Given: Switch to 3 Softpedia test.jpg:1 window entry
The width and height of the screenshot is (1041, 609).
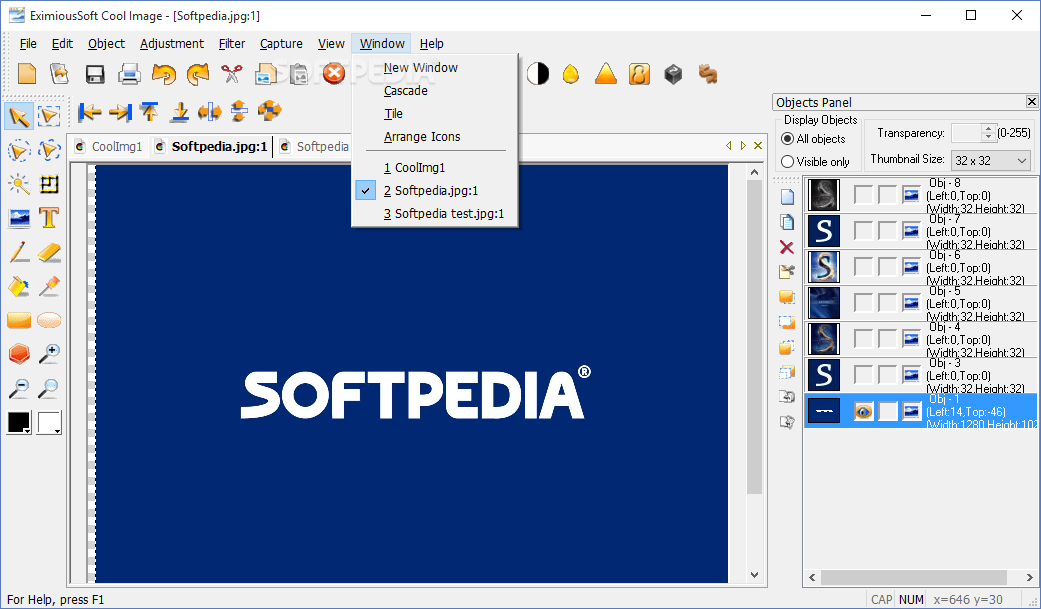Looking at the screenshot, I should [443, 213].
